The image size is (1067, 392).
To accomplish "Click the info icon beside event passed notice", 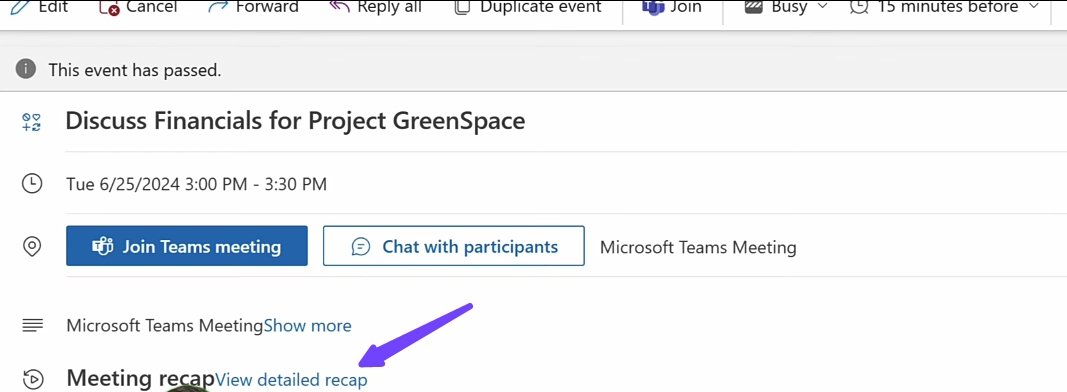I will pos(26,69).
